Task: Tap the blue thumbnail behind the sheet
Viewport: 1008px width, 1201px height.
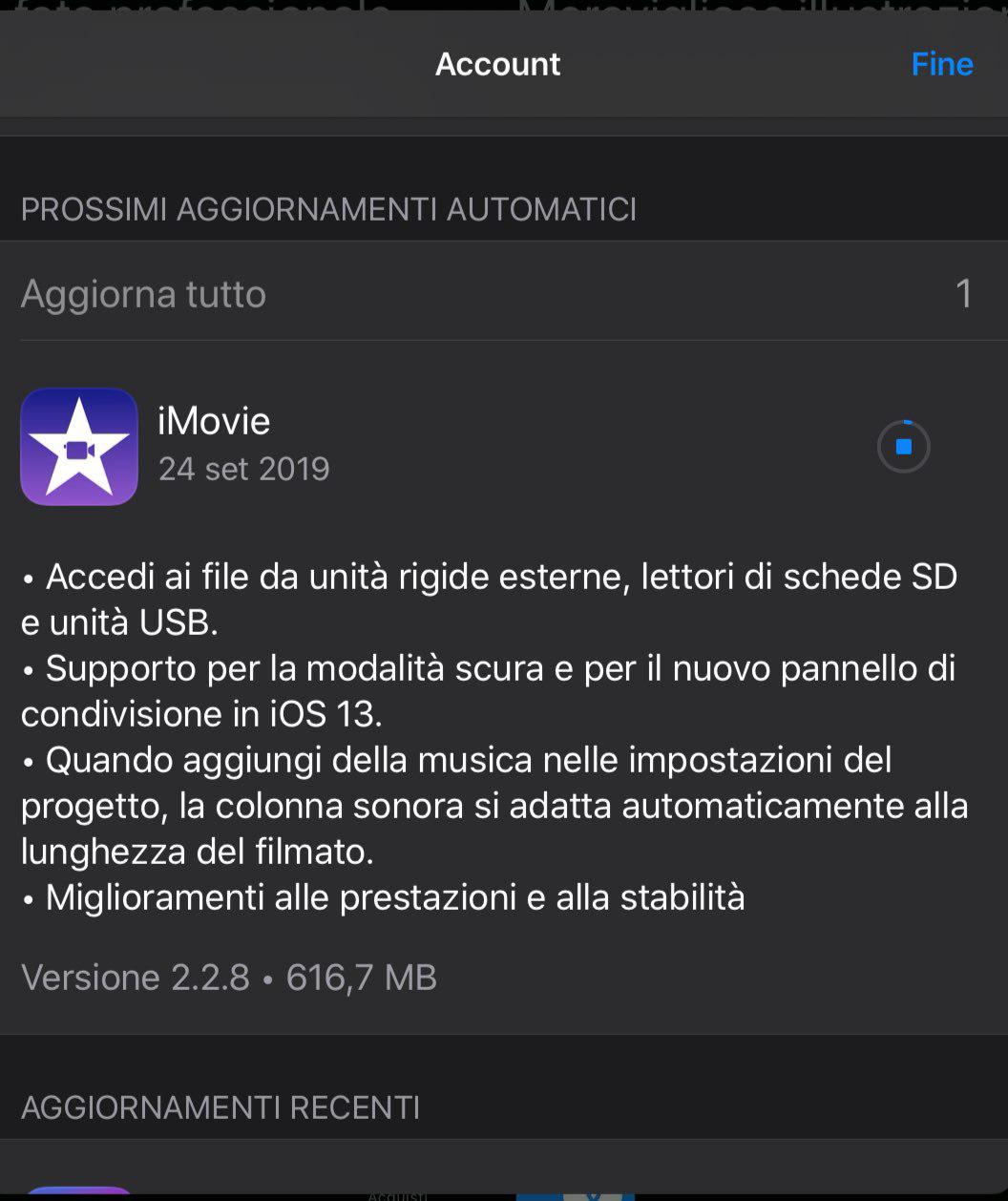Action: (x=575, y=1194)
